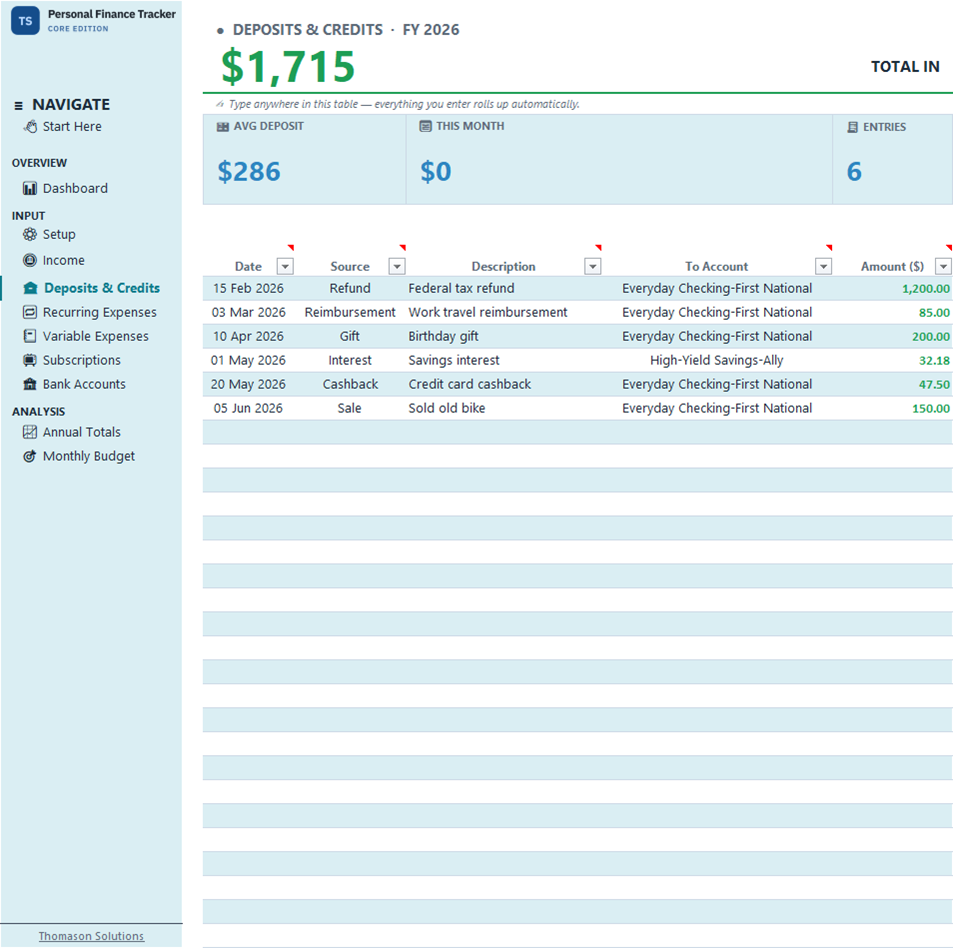Follow the Thomason Solutions link
The width and height of the screenshot is (953, 948).
coord(91,936)
